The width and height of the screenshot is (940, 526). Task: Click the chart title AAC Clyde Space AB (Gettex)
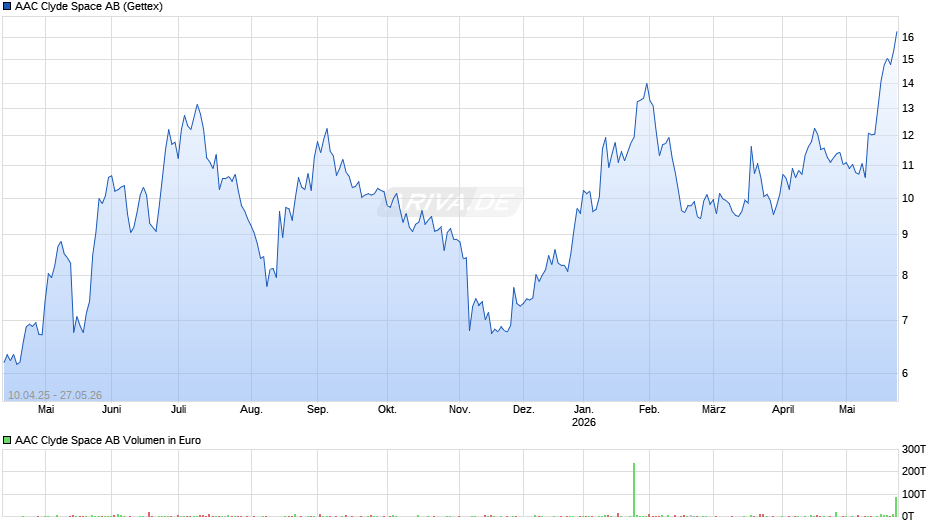89,7
